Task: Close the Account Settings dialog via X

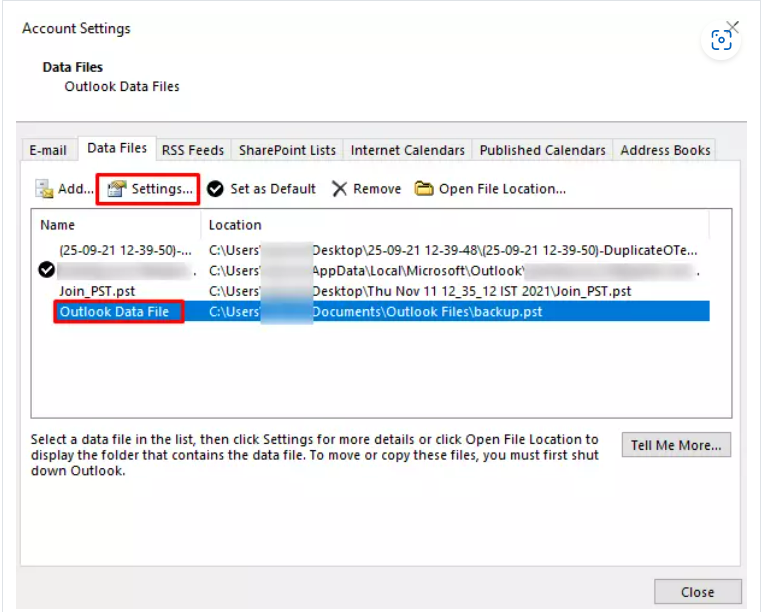Action: tap(732, 26)
